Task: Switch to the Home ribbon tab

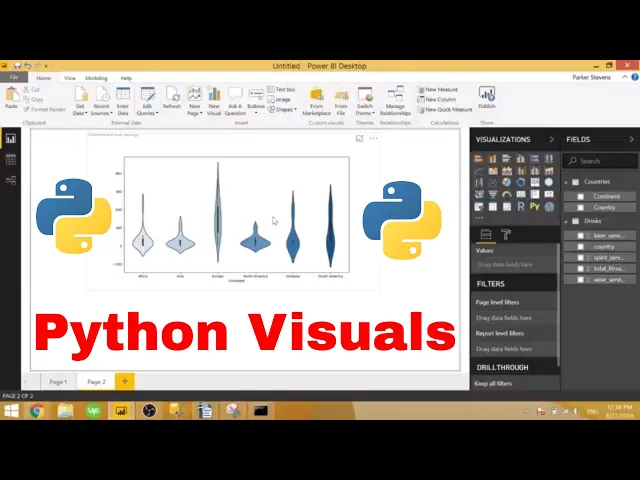Action: [44, 78]
